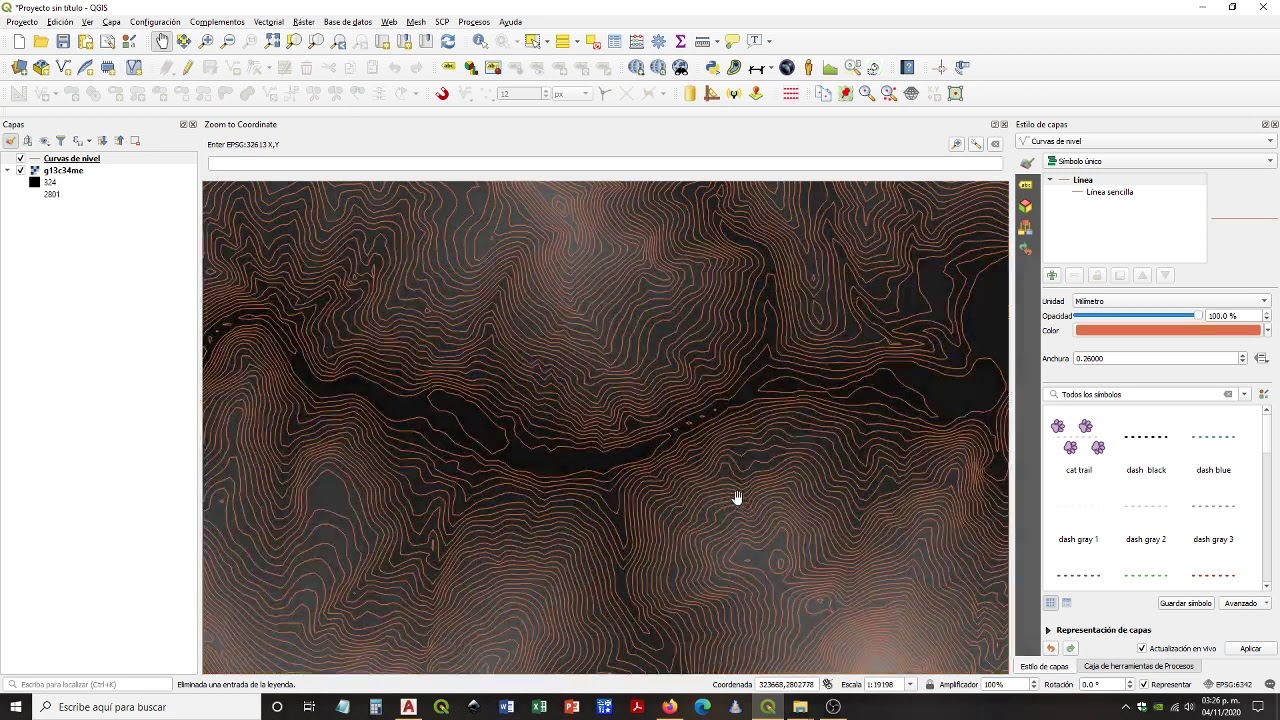Screen dimensions: 1280x720
Task: Open the Escala scale dropdown
Action: 909,684
